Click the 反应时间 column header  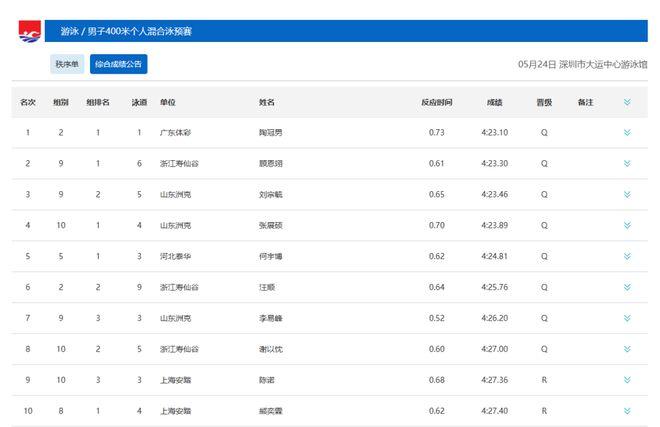[436, 102]
